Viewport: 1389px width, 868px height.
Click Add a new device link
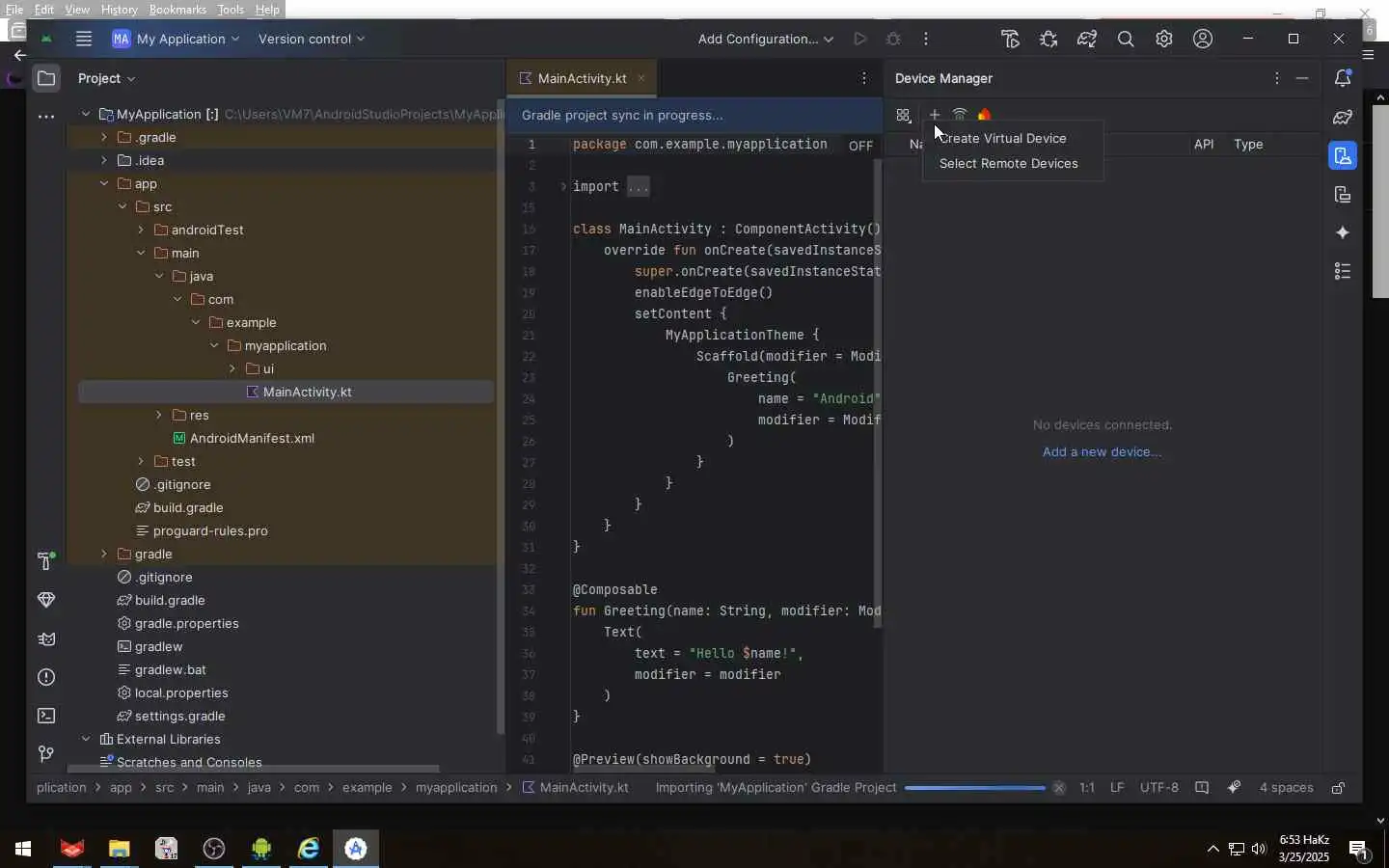pyautogui.click(x=1103, y=452)
